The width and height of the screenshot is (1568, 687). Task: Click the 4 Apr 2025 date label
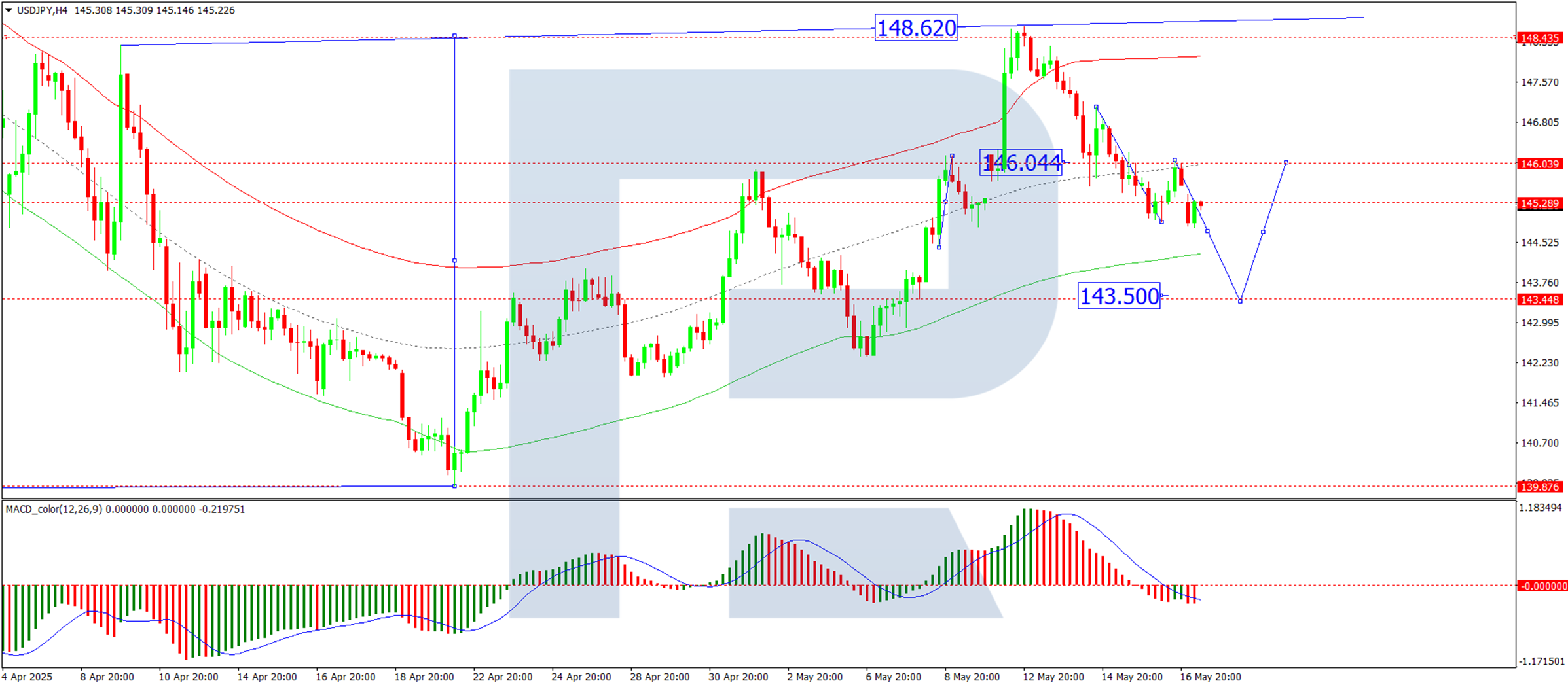pyautogui.click(x=27, y=677)
